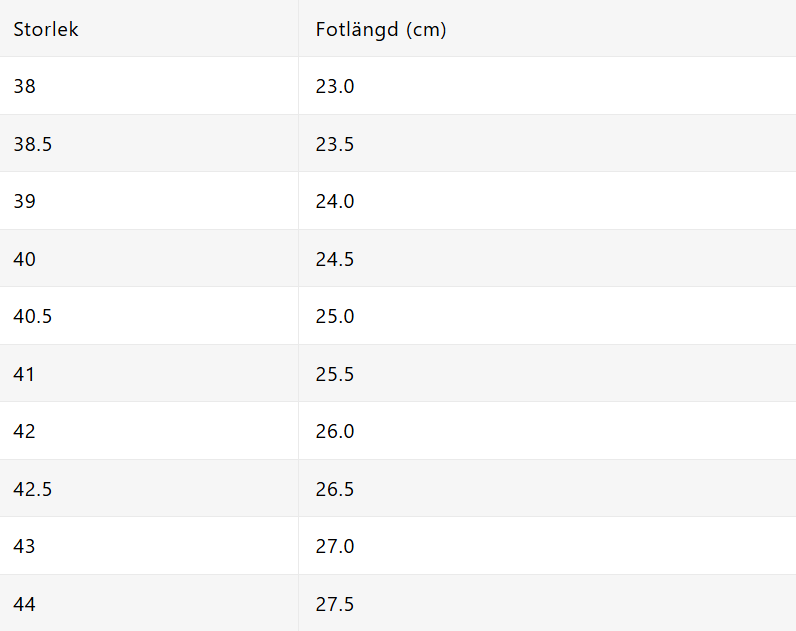Choose the 26.0 cm cell

[x=335, y=431]
